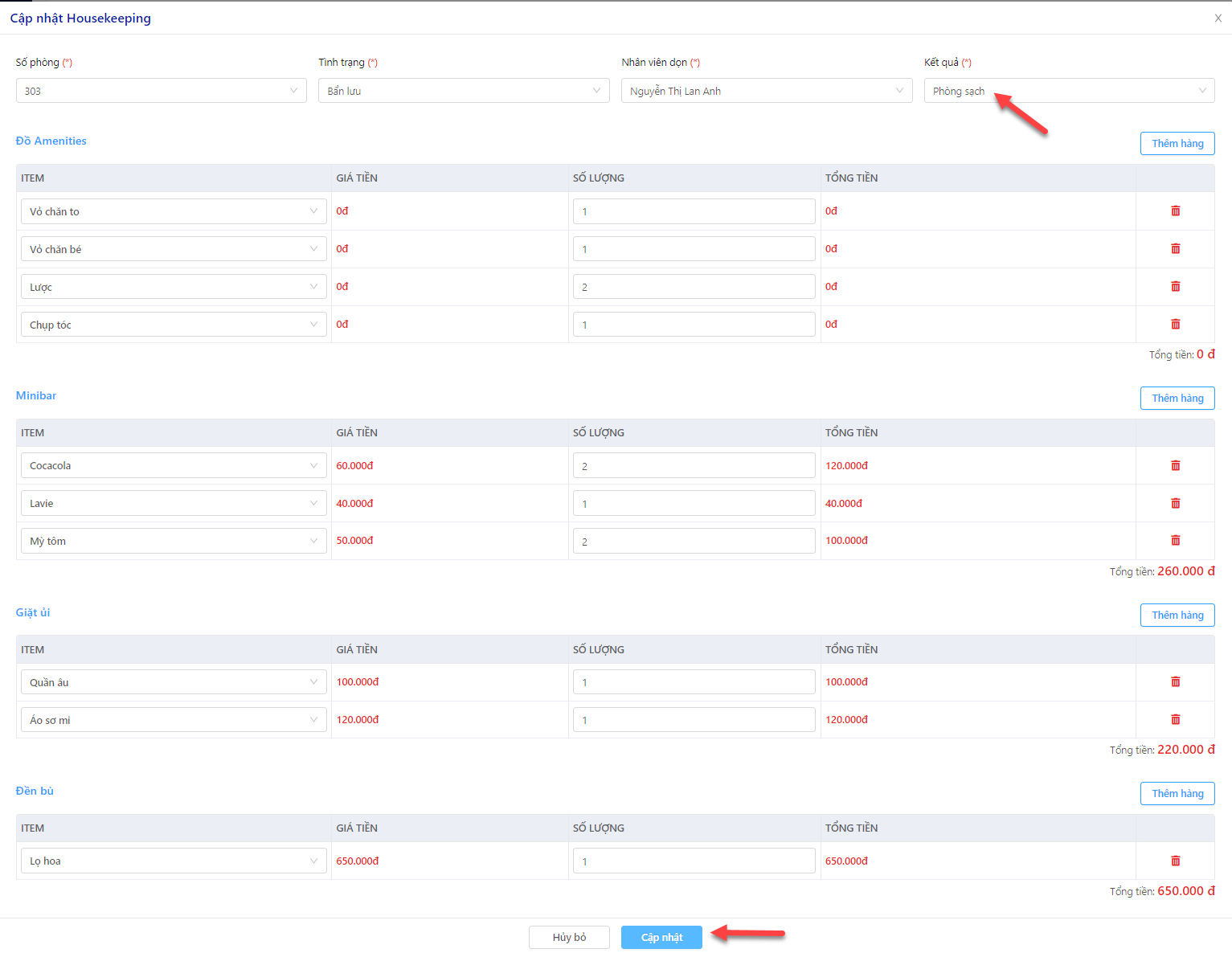Edit the Cocacola quantity field
The width and height of the screenshot is (1232, 953).
(x=694, y=466)
